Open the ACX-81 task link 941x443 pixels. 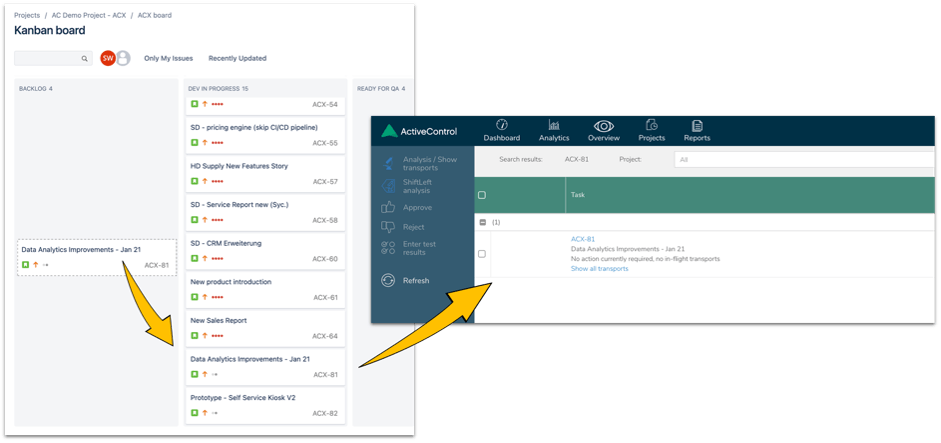tap(583, 239)
